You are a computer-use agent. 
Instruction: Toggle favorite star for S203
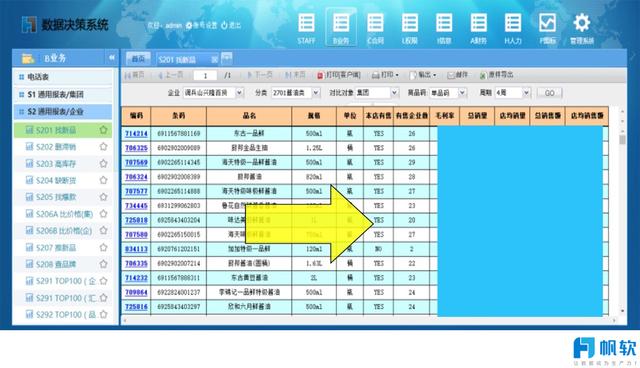tap(104, 164)
